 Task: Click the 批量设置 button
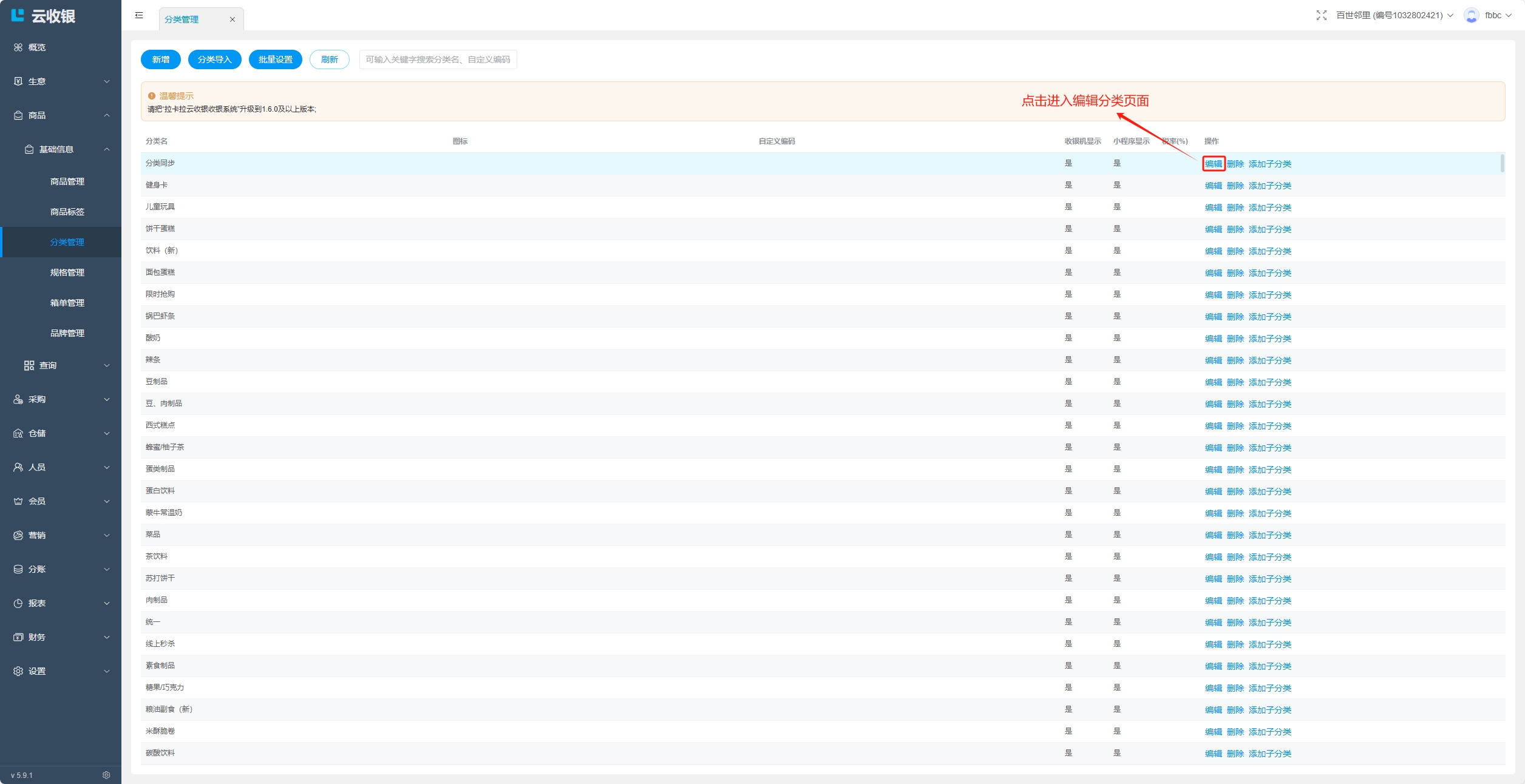275,59
